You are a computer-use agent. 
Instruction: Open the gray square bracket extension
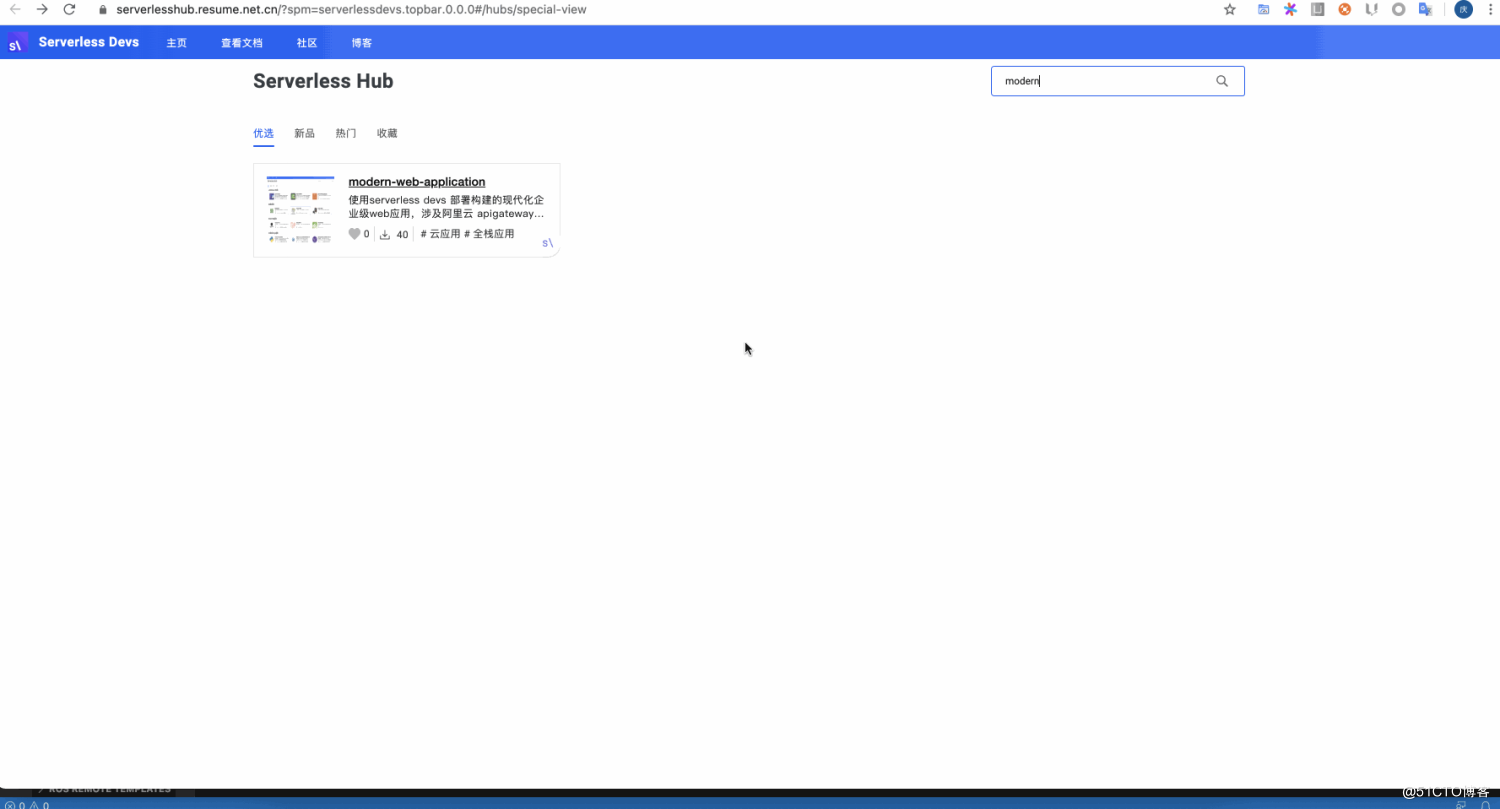[1318, 9]
